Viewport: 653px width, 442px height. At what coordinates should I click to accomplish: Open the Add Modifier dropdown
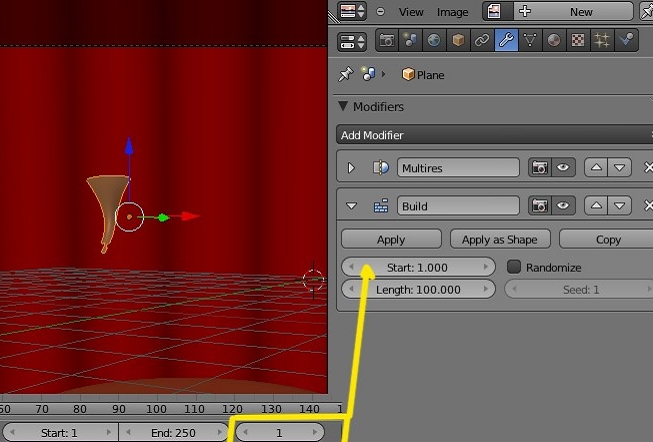[495, 135]
